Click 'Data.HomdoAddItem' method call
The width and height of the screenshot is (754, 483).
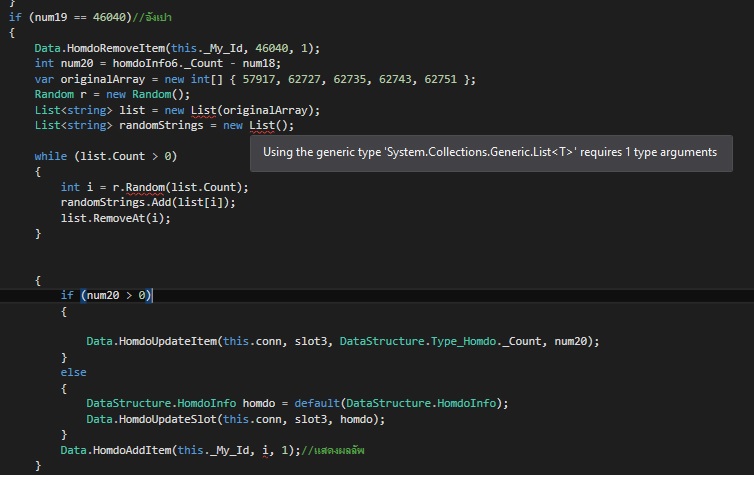point(116,450)
